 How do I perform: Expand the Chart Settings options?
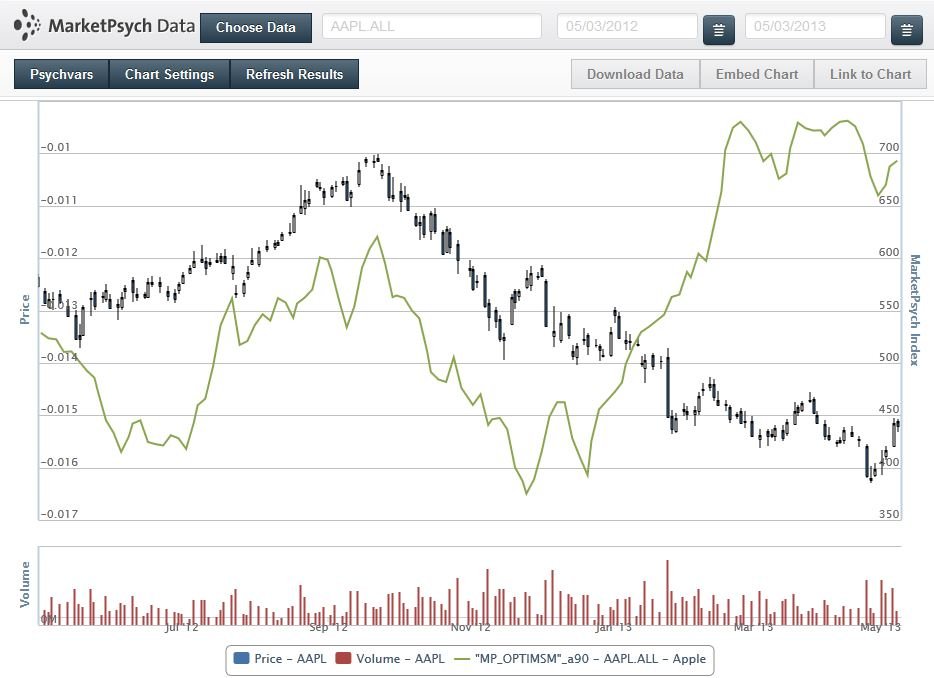(x=169, y=74)
